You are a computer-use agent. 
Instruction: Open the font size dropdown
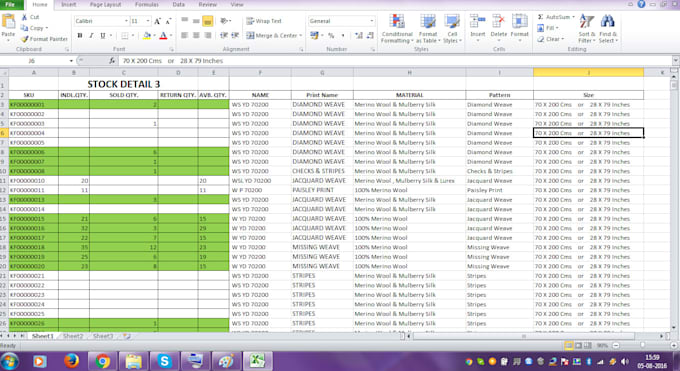click(x=148, y=21)
